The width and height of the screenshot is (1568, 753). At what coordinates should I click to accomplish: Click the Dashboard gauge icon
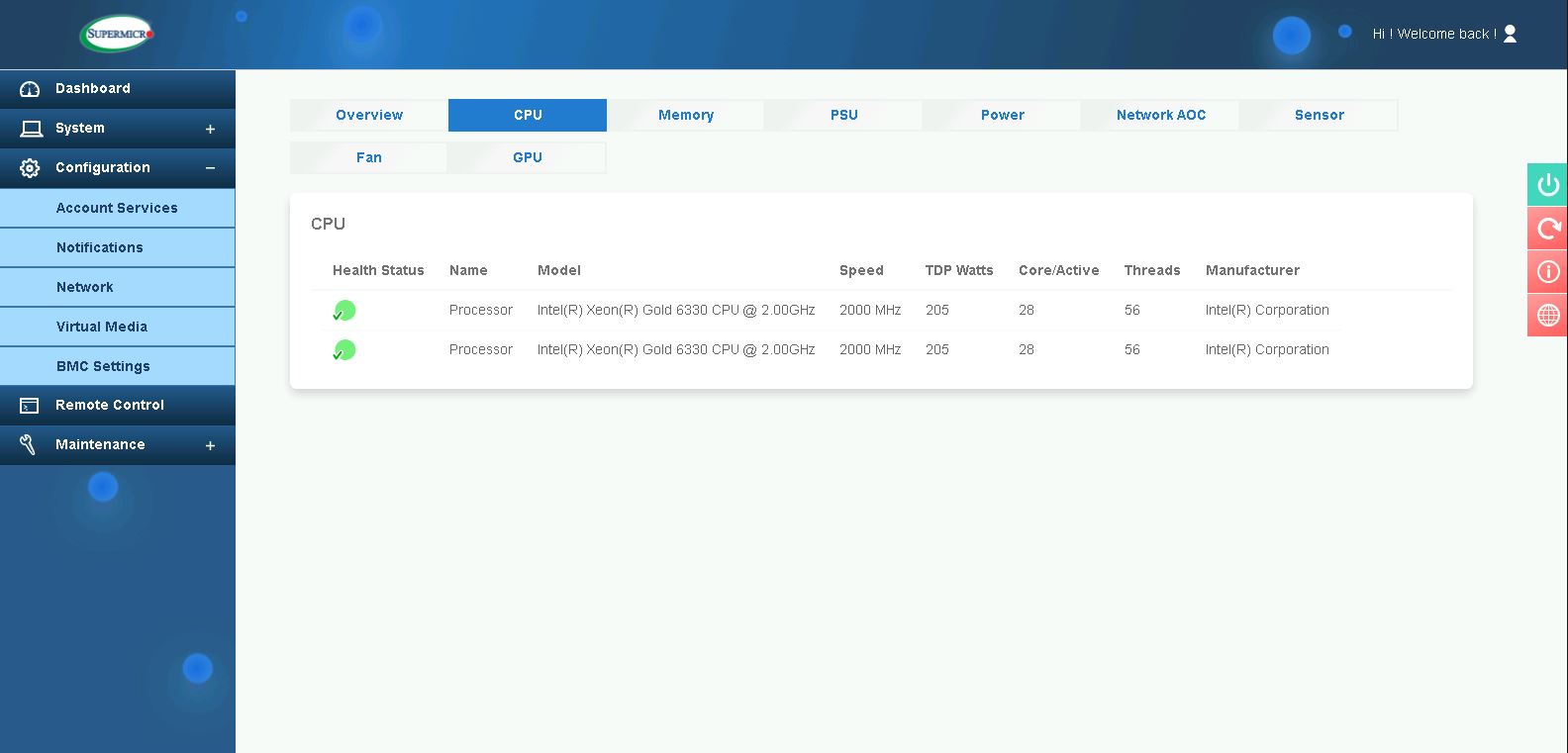click(x=30, y=89)
